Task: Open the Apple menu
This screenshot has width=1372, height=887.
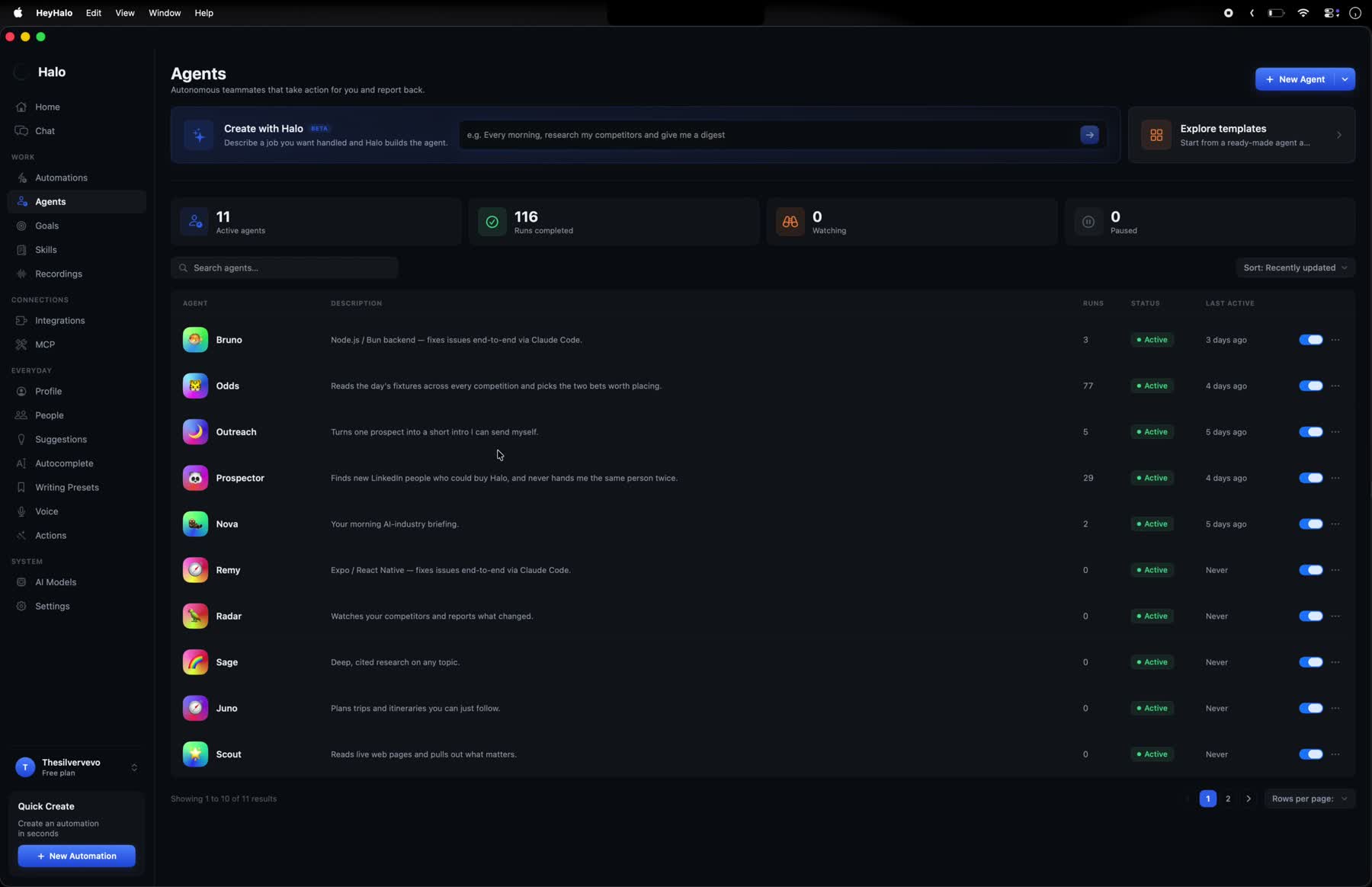Action: pos(18,13)
